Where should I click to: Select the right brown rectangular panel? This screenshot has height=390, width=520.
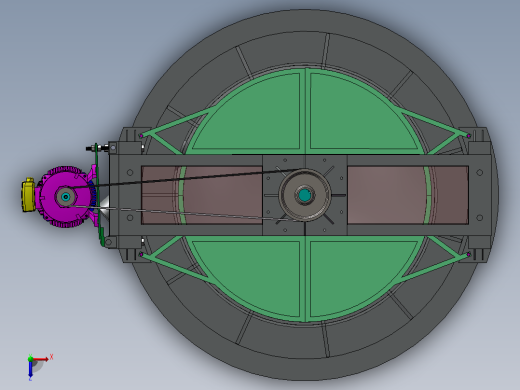[408, 195]
